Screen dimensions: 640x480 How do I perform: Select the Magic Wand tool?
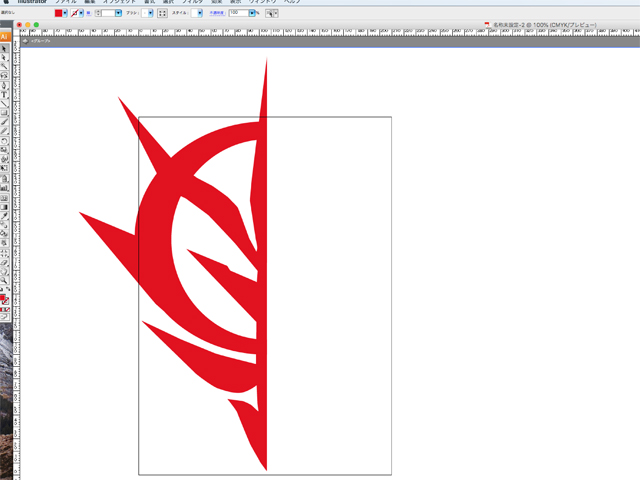pyautogui.click(x=4, y=66)
